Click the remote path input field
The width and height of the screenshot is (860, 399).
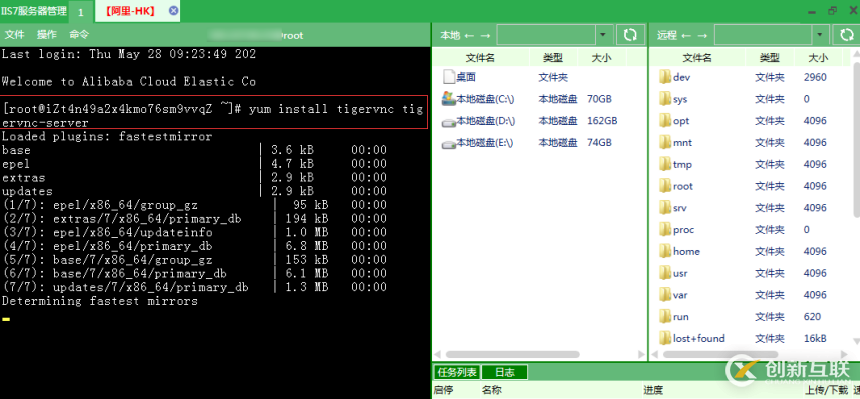coord(763,35)
